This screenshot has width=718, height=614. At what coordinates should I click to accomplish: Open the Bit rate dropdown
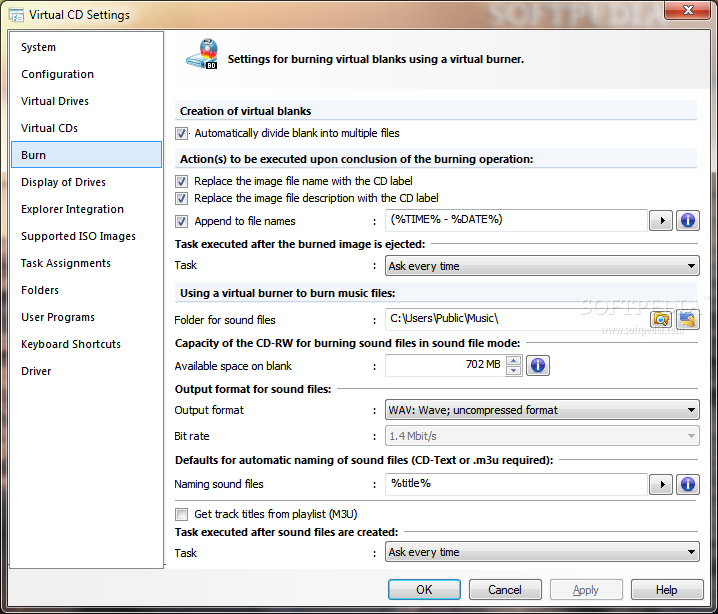[542, 436]
